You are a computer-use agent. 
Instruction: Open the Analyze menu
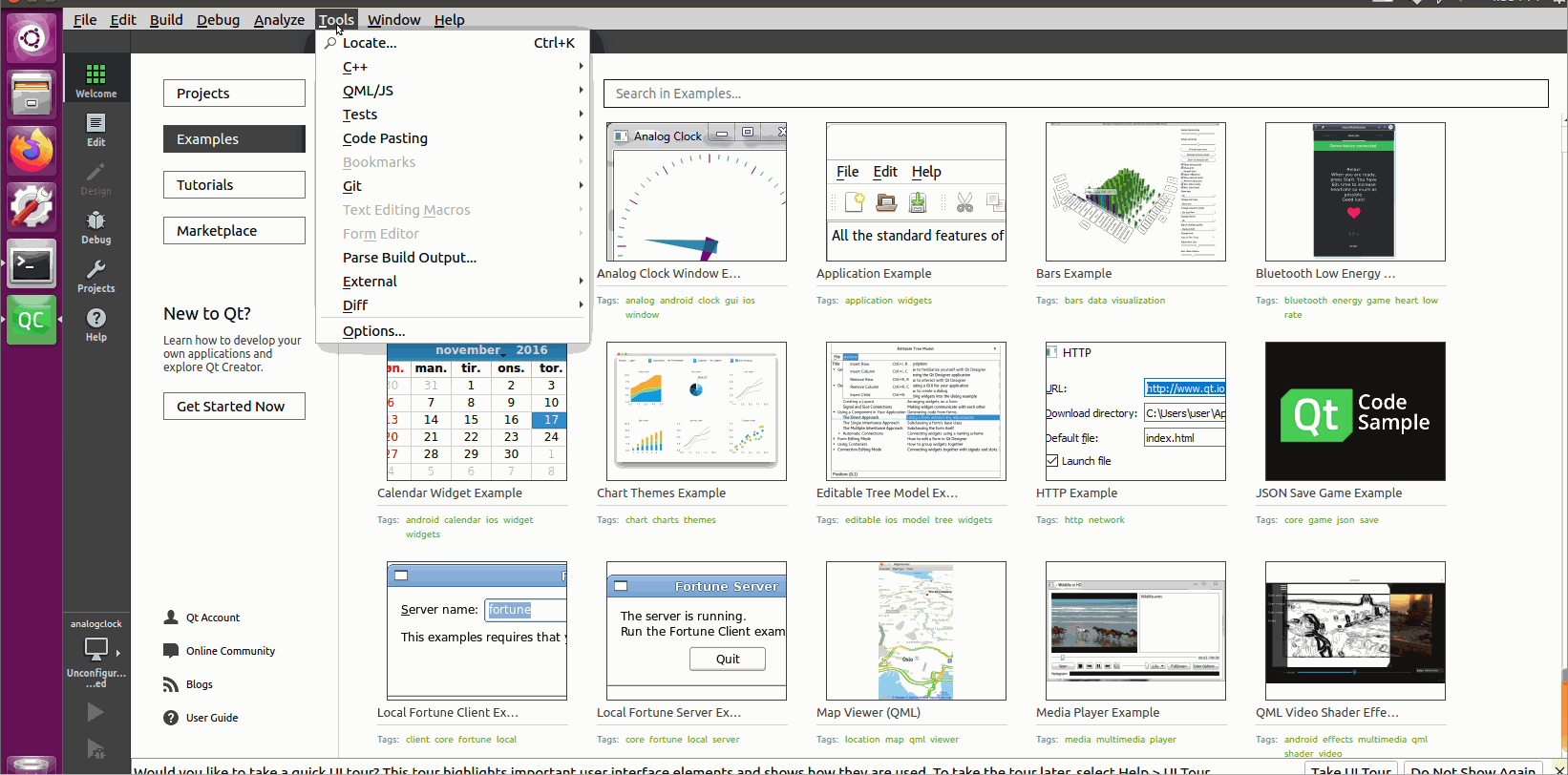279,20
